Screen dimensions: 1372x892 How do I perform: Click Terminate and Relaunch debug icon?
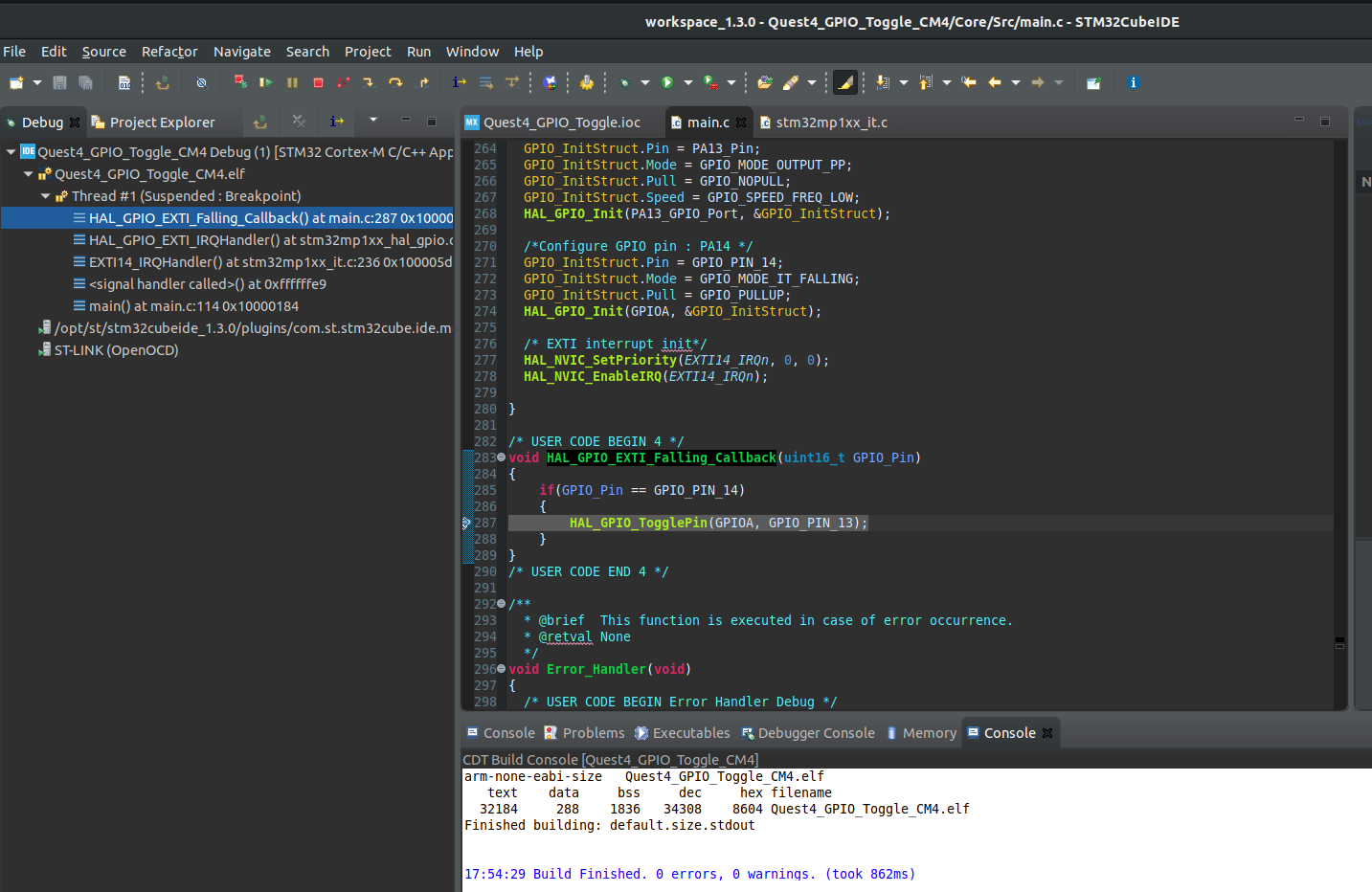(240, 83)
